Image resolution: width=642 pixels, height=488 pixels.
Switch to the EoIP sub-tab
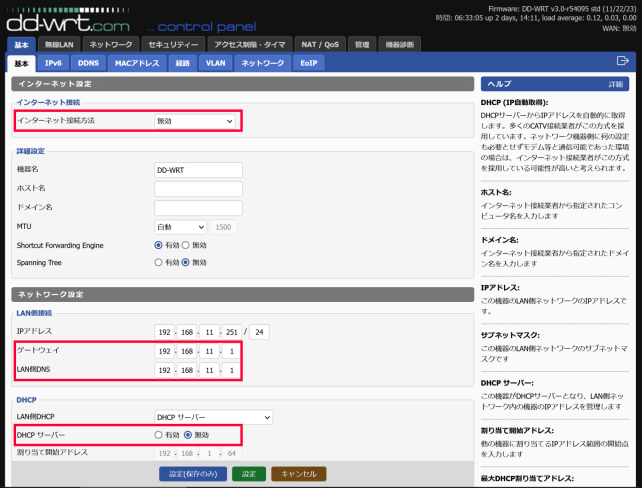tap(309, 63)
